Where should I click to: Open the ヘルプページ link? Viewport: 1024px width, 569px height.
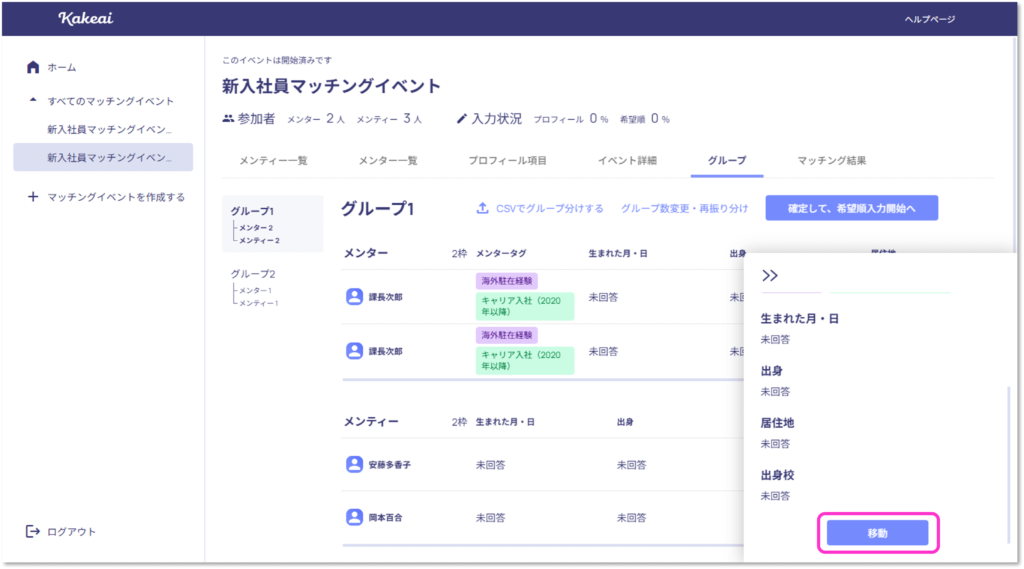[929, 19]
